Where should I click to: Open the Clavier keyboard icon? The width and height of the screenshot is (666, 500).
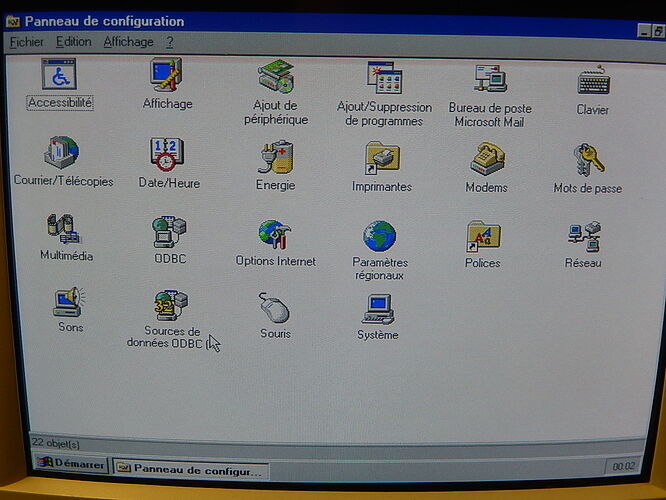pos(594,81)
